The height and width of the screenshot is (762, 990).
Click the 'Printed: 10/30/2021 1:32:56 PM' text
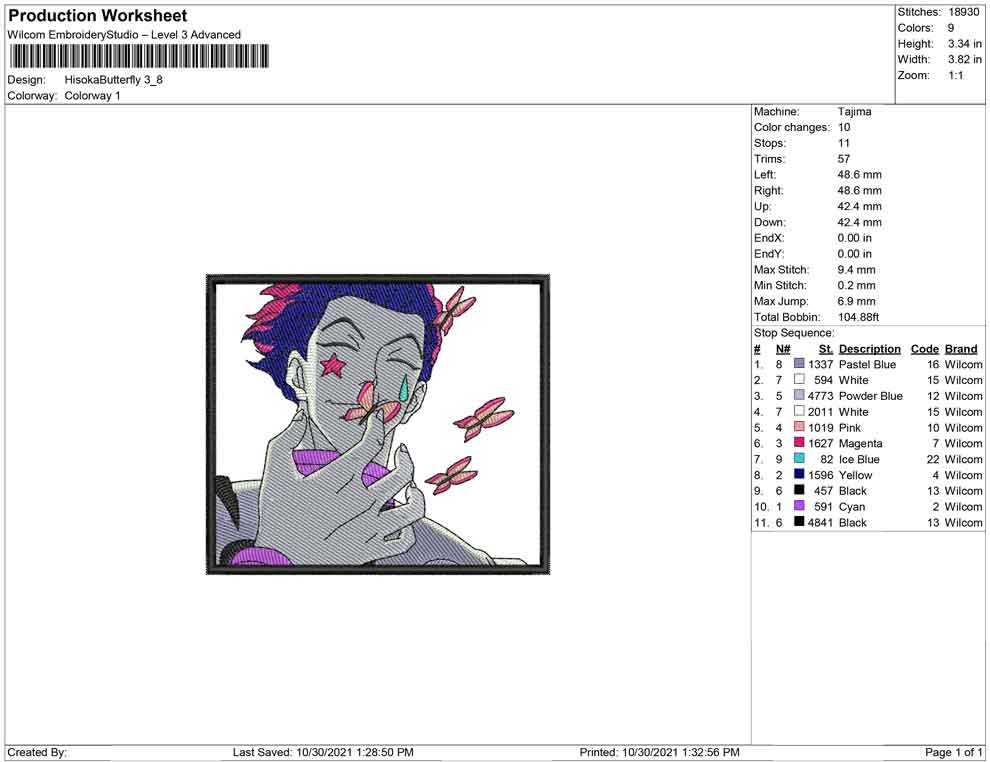click(659, 752)
